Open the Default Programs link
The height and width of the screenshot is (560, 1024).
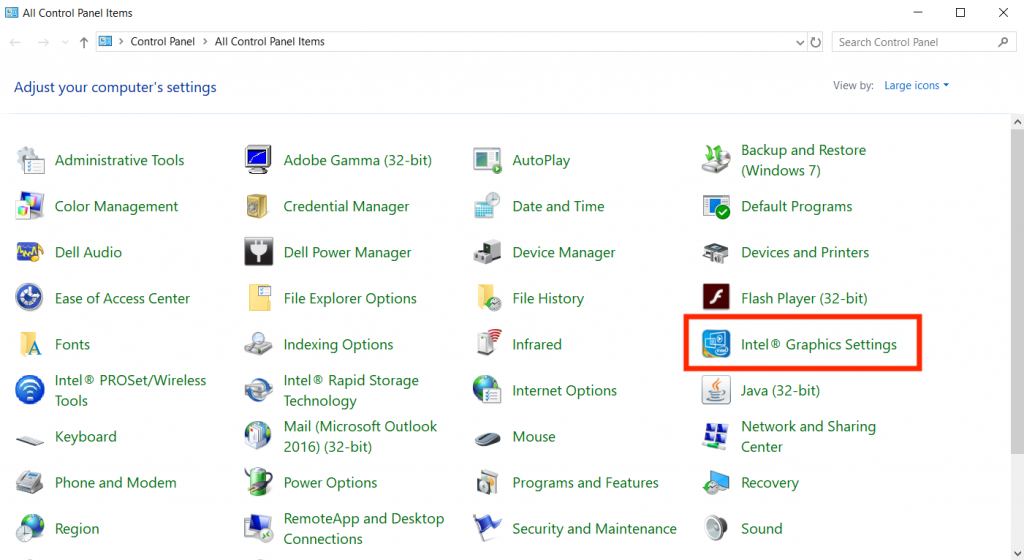(x=797, y=206)
